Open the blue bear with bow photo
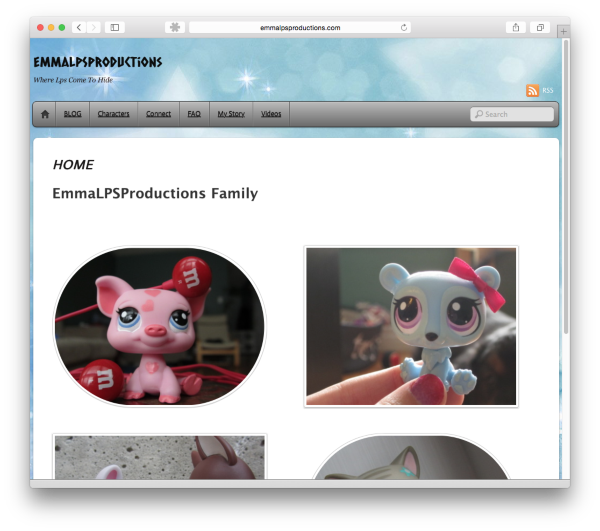 tap(411, 327)
